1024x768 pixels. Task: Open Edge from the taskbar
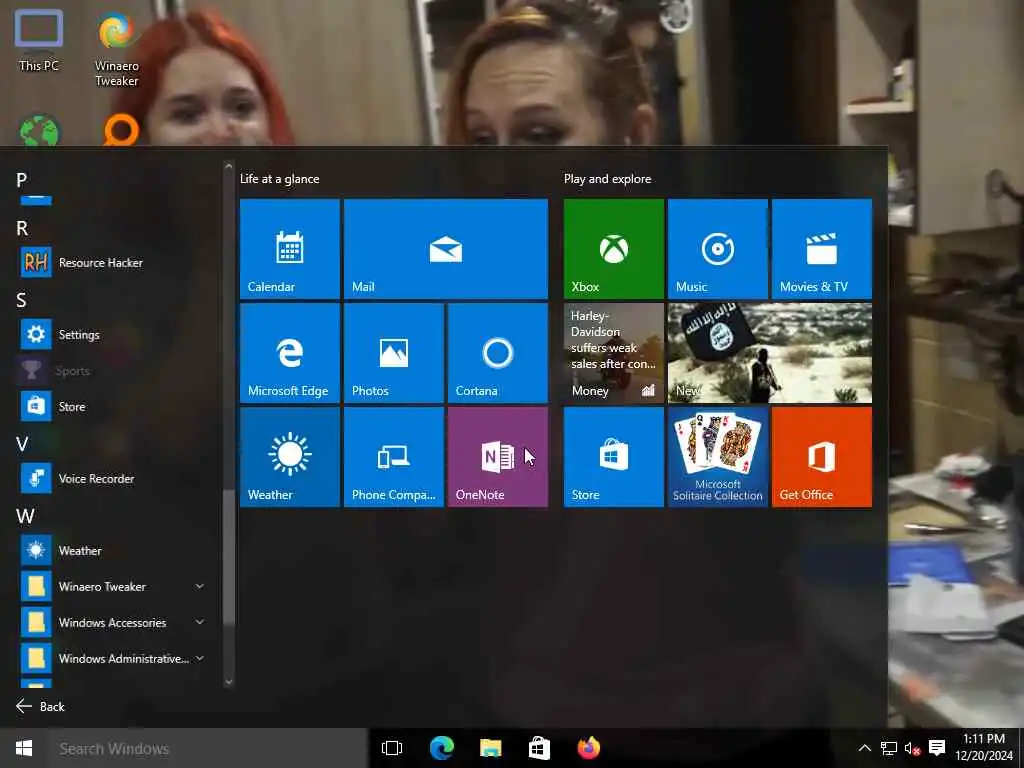441,748
